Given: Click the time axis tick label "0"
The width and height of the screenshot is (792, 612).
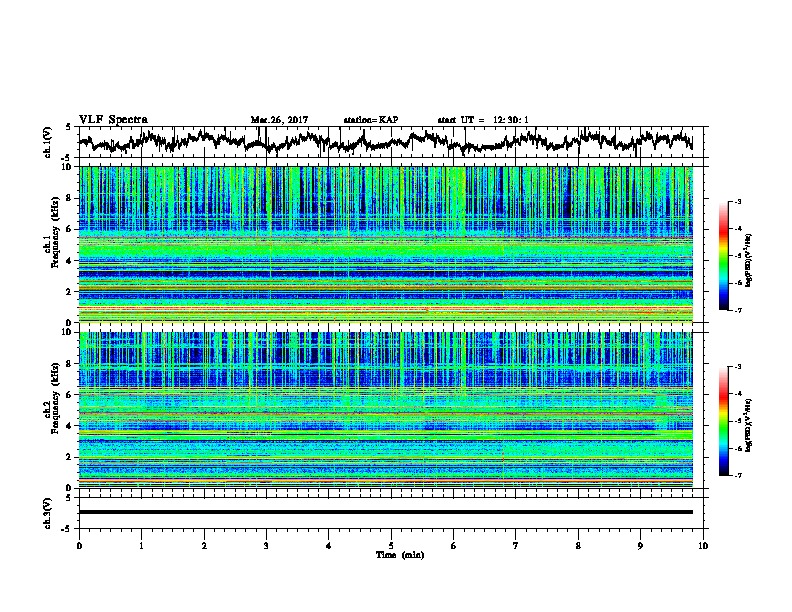Looking at the screenshot, I should (x=79, y=546).
